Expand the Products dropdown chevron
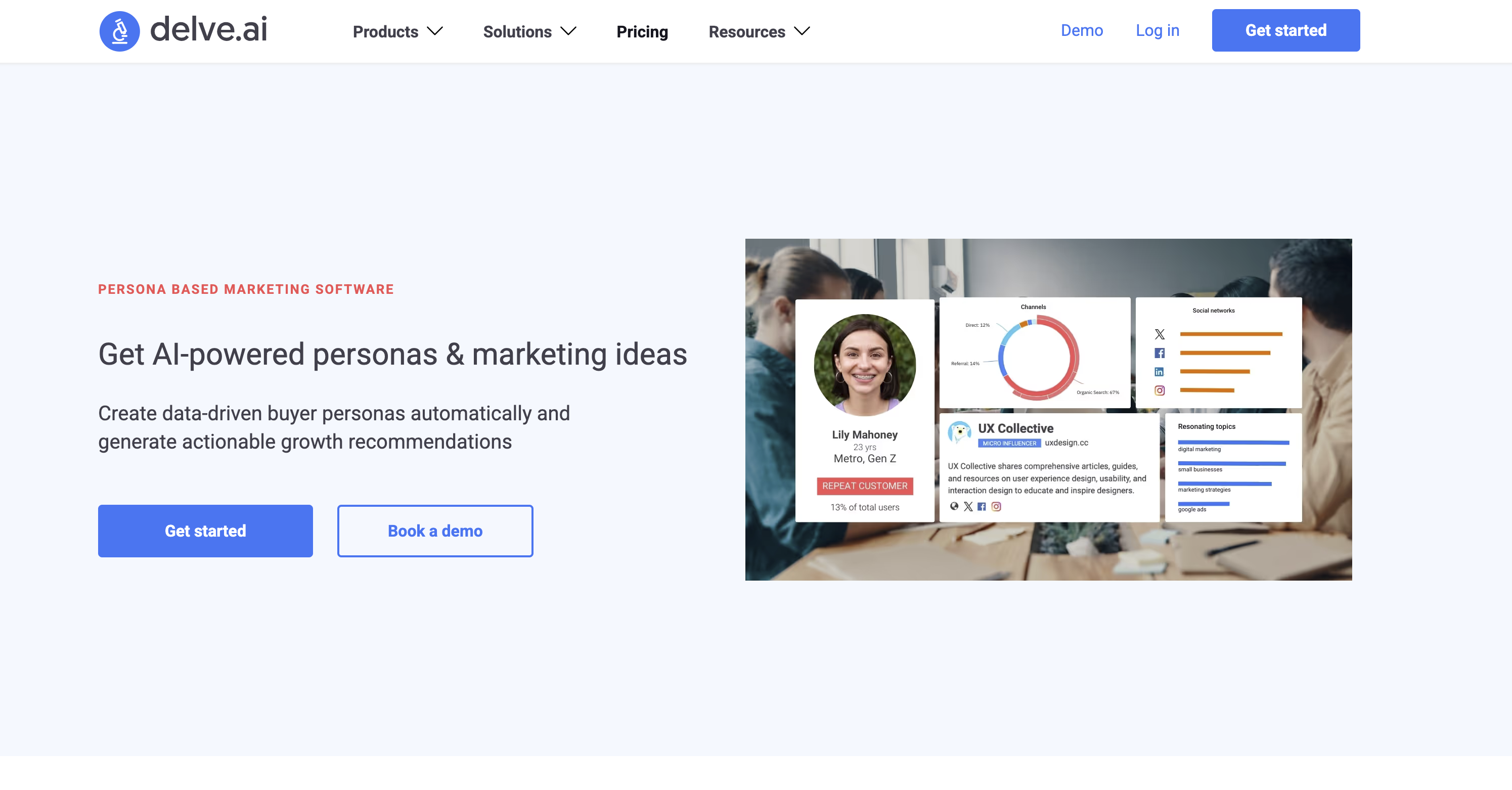 435,31
